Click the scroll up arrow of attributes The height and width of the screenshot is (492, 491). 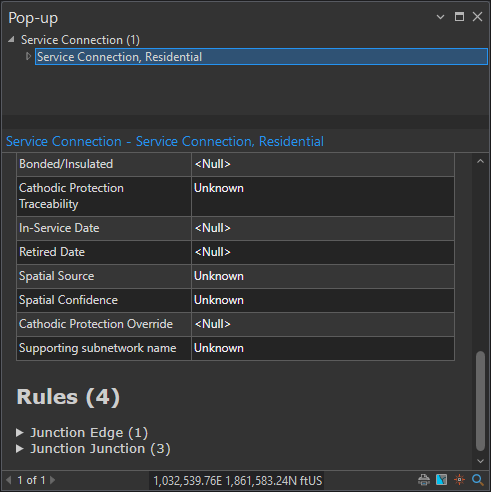[x=480, y=161]
